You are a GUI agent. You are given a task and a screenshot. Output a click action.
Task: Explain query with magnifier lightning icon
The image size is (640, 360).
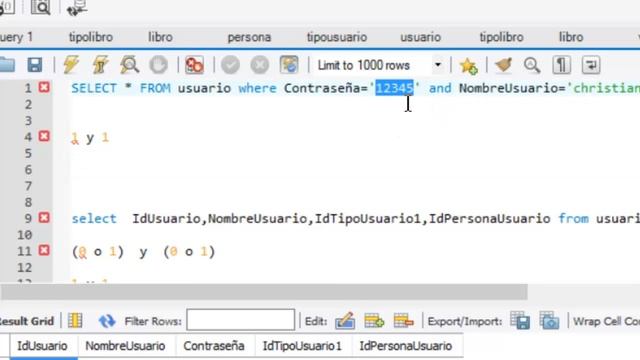coord(129,65)
